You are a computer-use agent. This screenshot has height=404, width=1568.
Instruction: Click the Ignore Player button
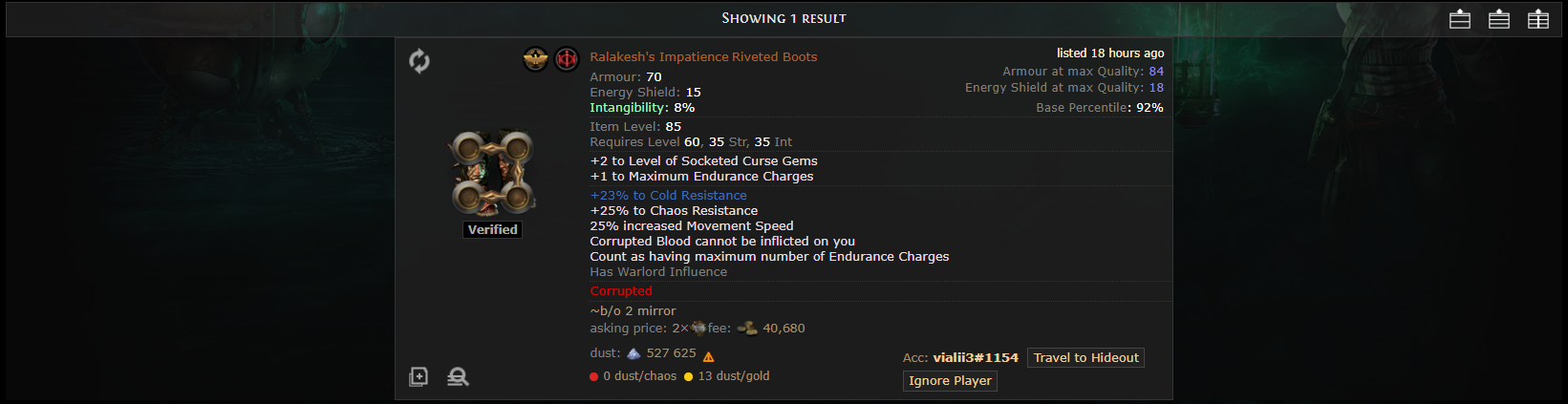951,381
